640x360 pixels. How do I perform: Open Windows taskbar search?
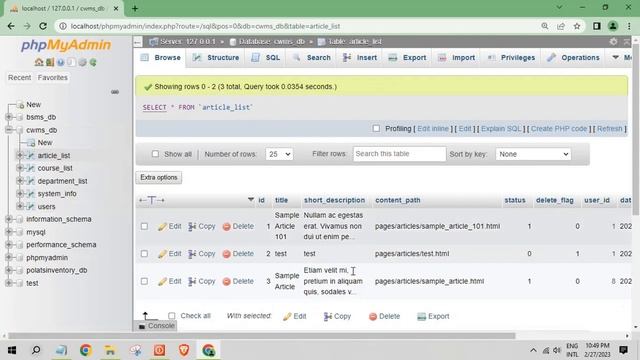36,350
